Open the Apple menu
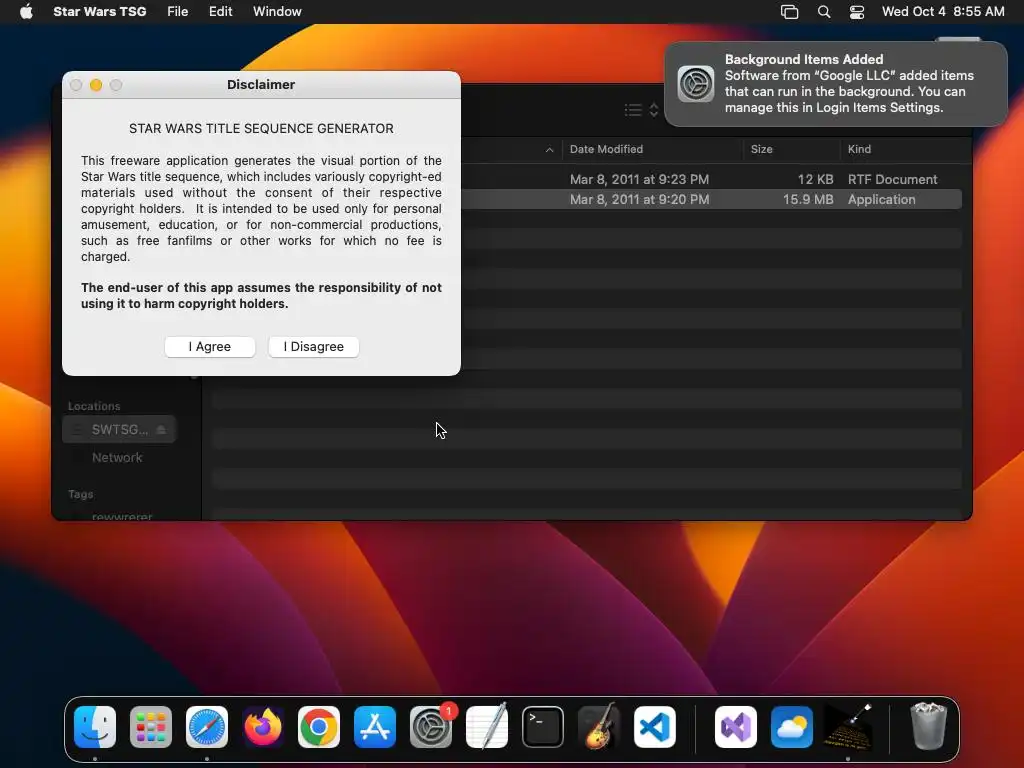The width and height of the screenshot is (1024, 768). click(x=26, y=12)
